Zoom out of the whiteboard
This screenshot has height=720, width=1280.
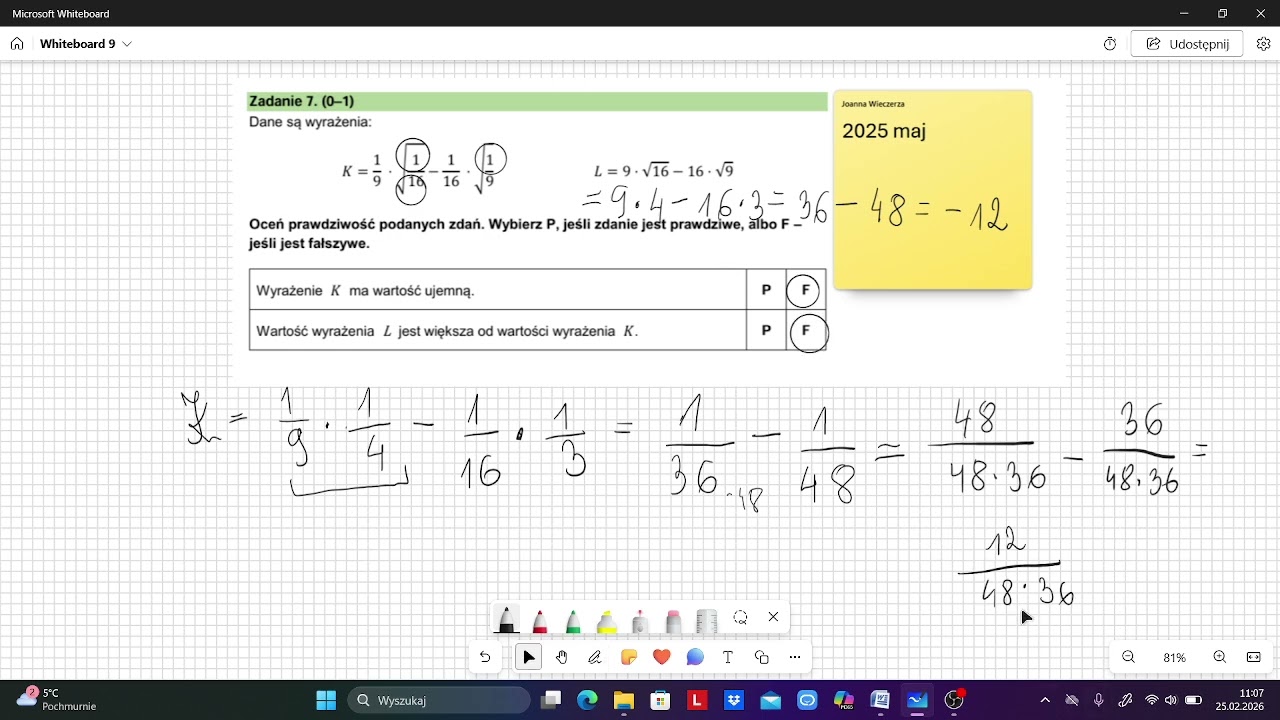[x=1128, y=657]
